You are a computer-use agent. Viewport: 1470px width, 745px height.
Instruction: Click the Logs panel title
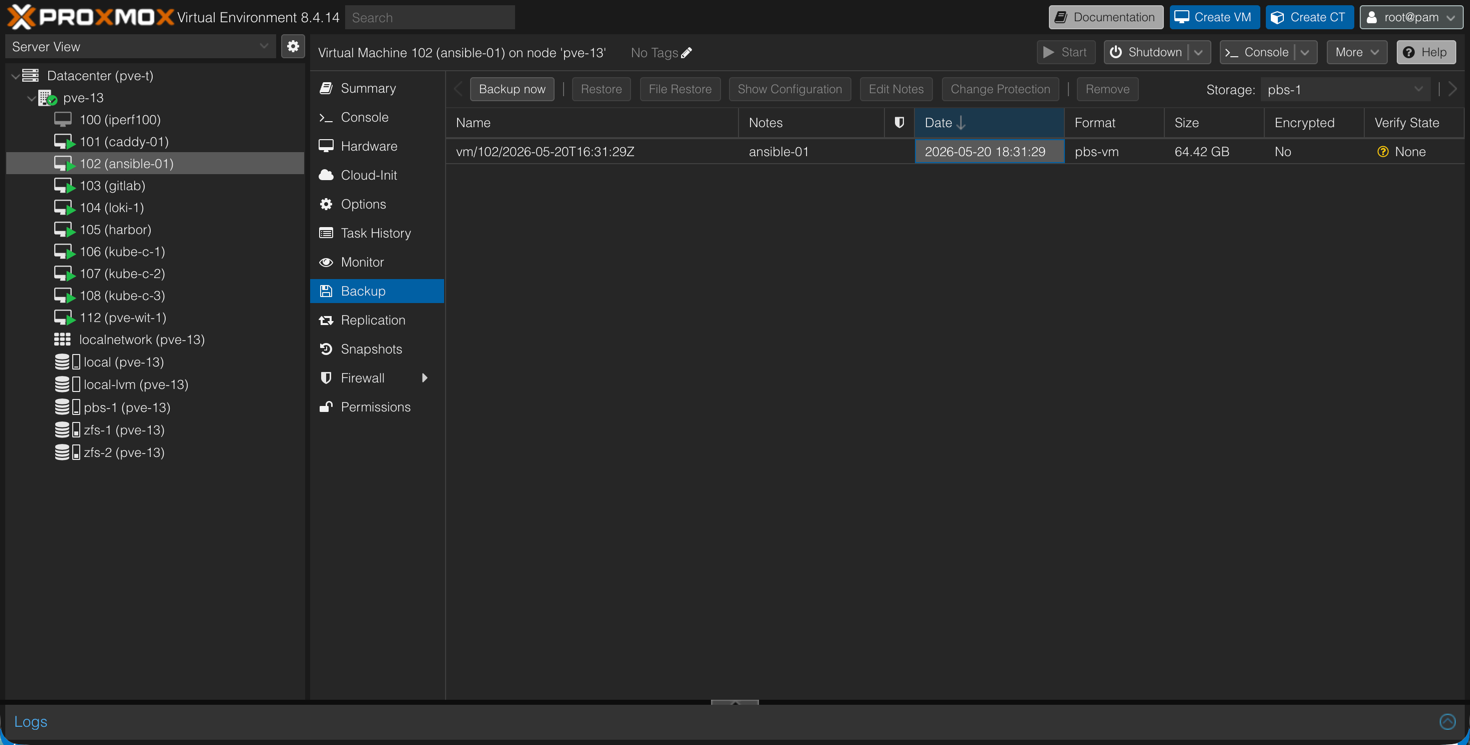(x=31, y=722)
